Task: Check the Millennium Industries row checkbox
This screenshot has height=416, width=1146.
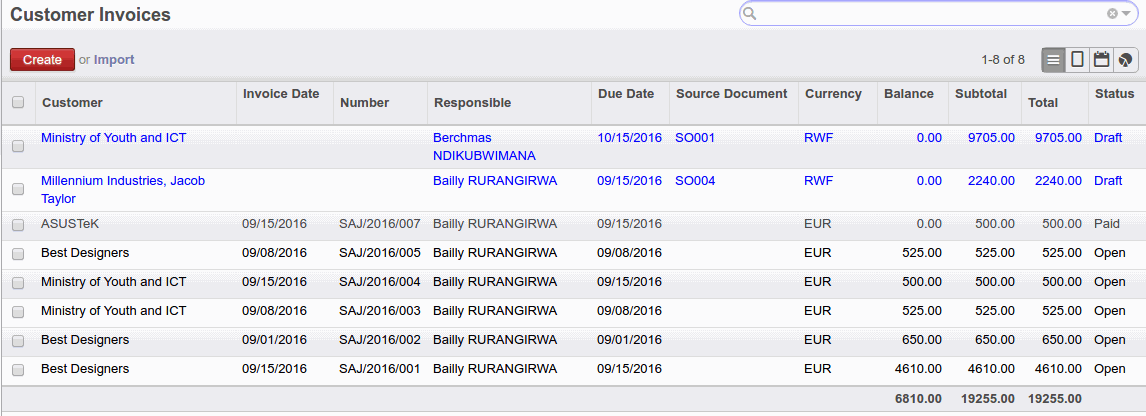Action: click(18, 189)
